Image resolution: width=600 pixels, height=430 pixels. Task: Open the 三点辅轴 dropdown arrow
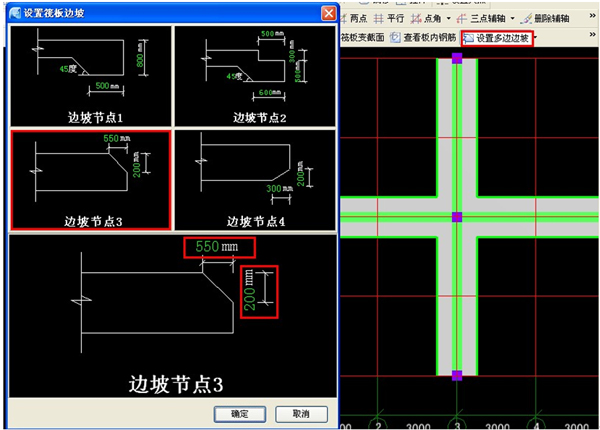click(512, 18)
